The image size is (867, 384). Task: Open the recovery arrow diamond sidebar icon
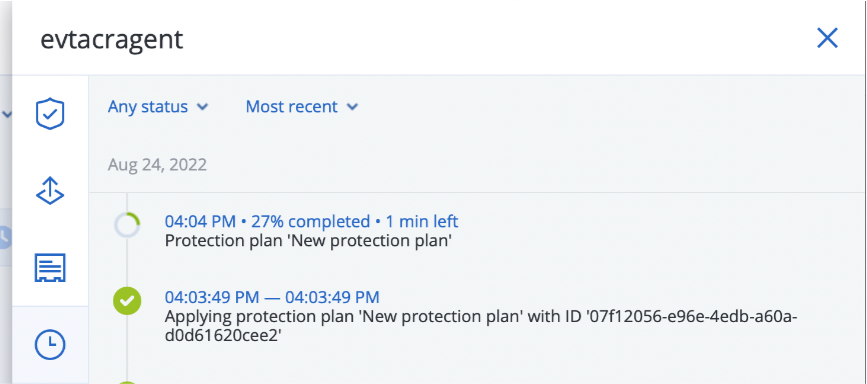coord(50,191)
